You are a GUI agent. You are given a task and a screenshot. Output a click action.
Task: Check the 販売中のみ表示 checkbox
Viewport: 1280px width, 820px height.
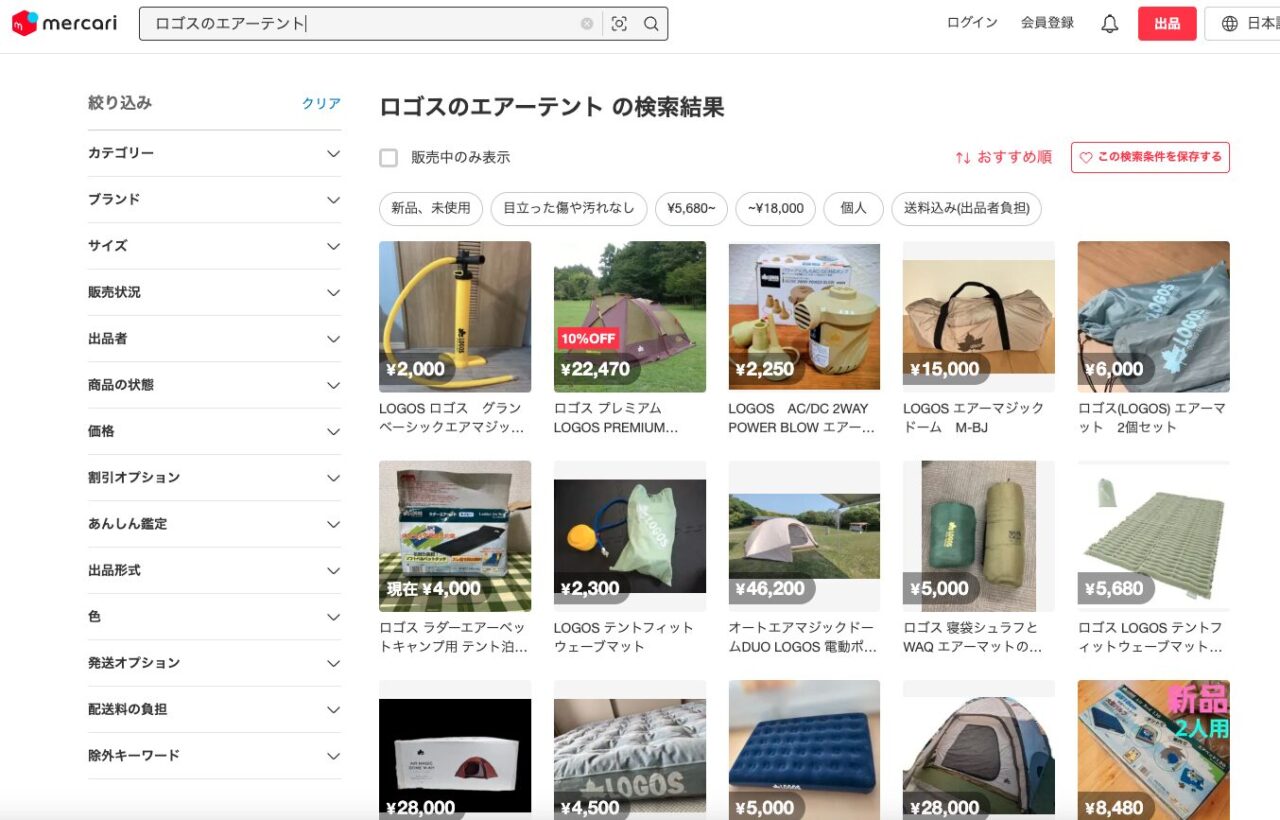click(388, 157)
